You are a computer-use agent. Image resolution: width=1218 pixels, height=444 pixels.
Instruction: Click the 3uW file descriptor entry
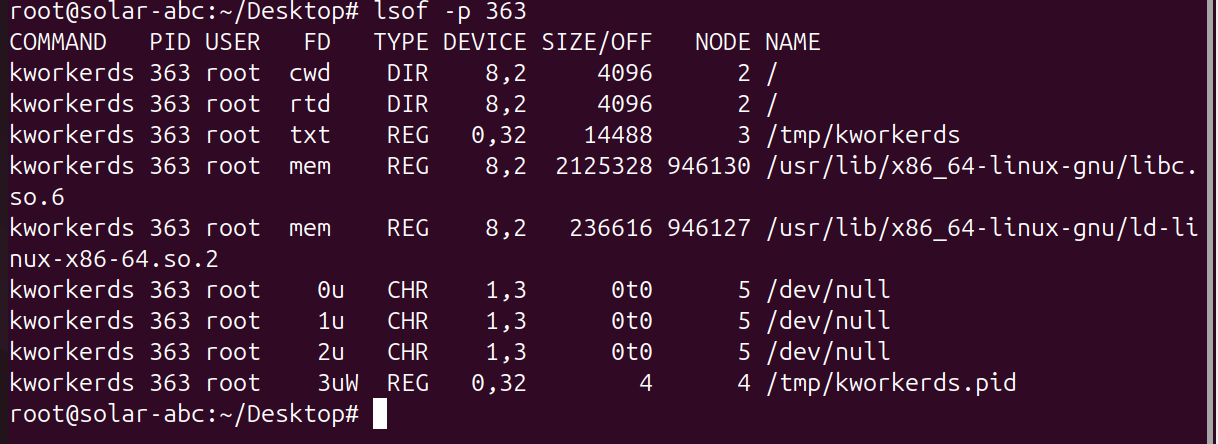coord(338,384)
